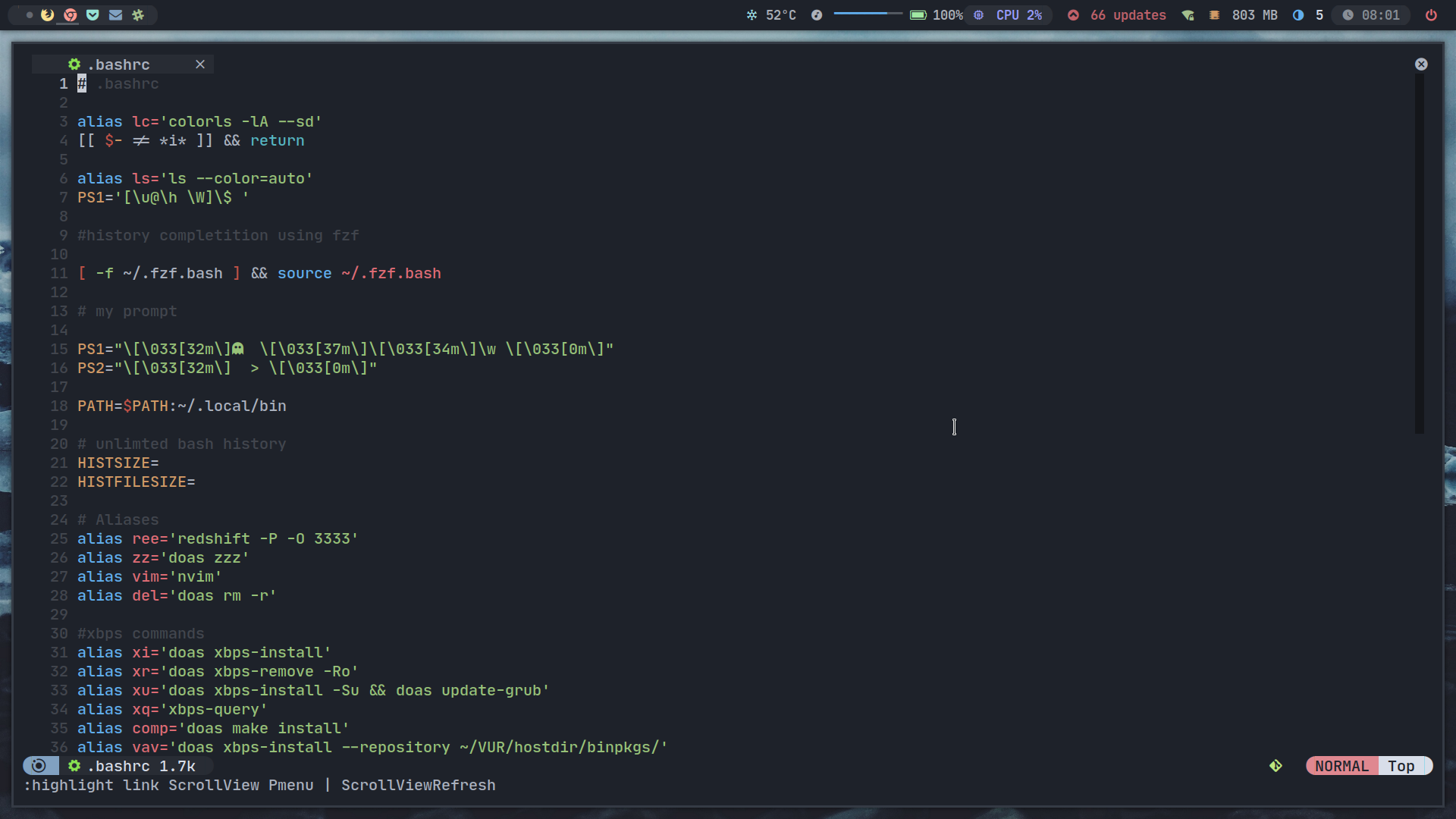Click the gear on the .bashrc tab
Viewport: 1456px width, 819px height.
coord(74,64)
